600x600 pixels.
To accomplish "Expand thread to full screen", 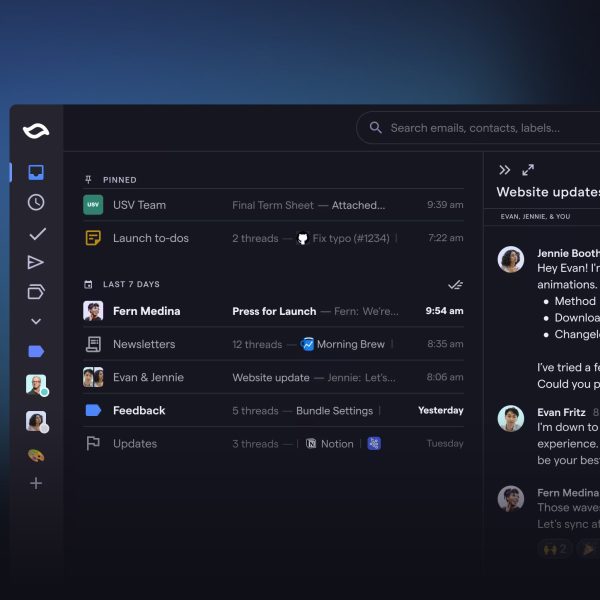I will click(528, 170).
